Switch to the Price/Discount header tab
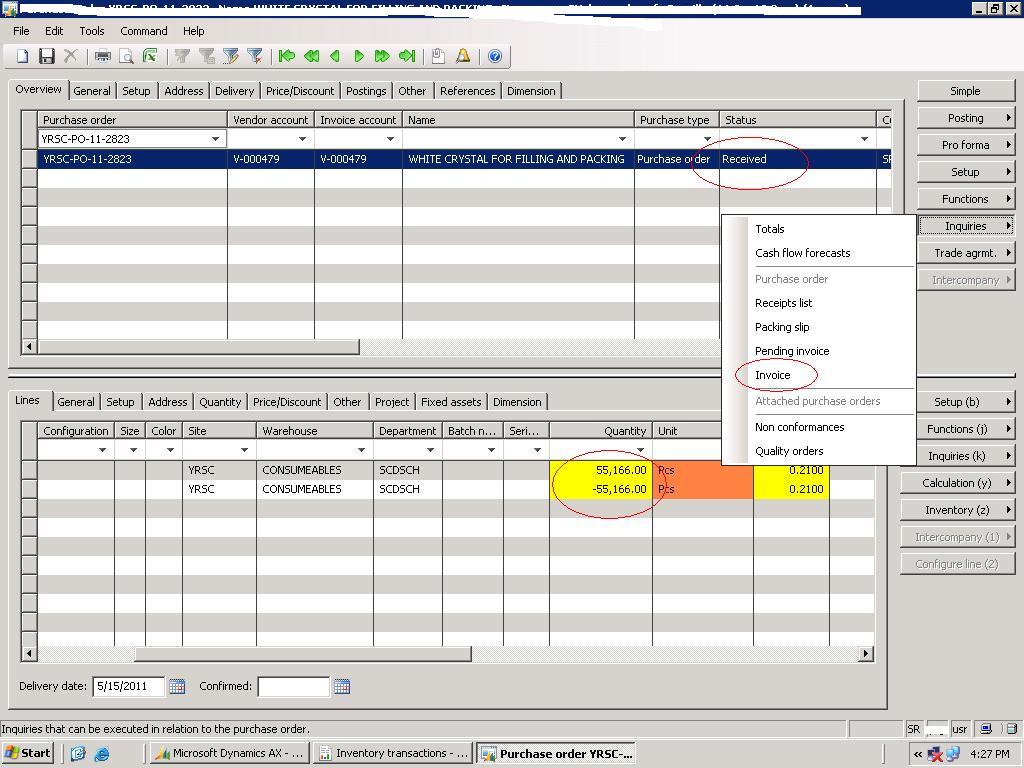This screenshot has height=768, width=1024. tap(300, 91)
